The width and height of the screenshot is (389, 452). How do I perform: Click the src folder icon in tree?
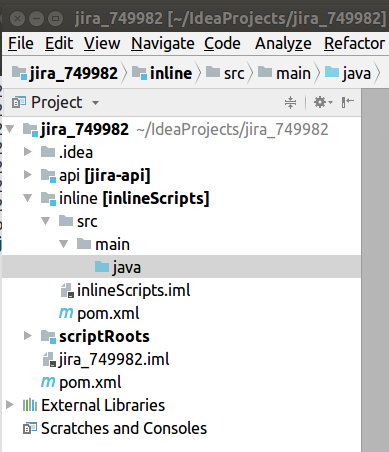point(66,221)
